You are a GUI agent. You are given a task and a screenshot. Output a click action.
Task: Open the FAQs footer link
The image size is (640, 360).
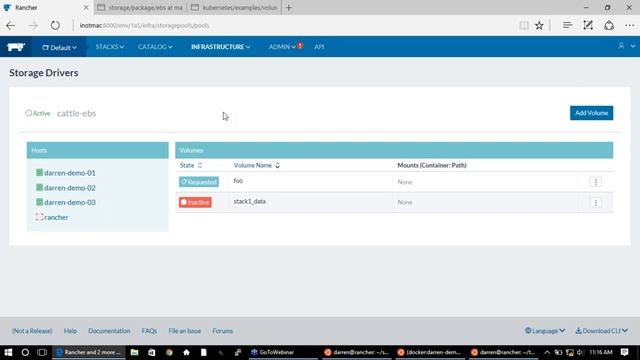(x=149, y=331)
